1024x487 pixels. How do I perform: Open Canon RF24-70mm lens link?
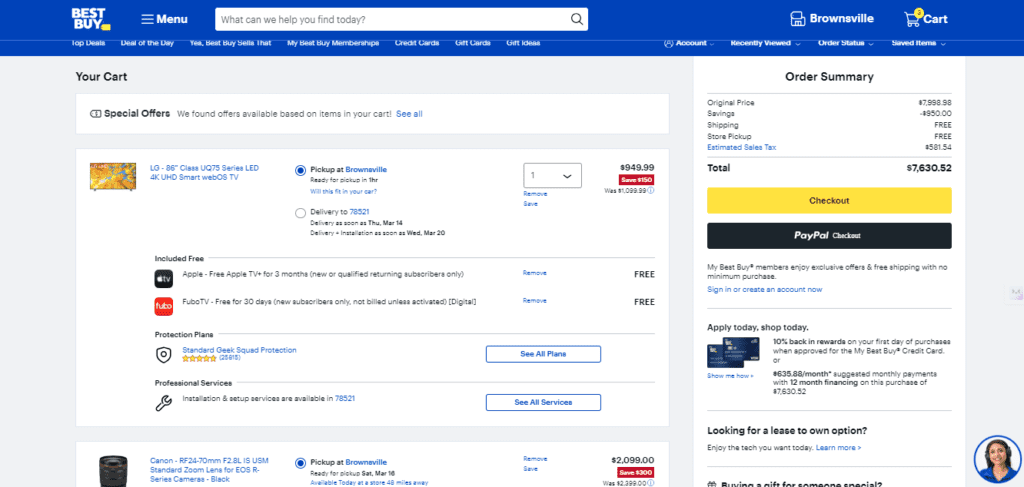pos(209,469)
